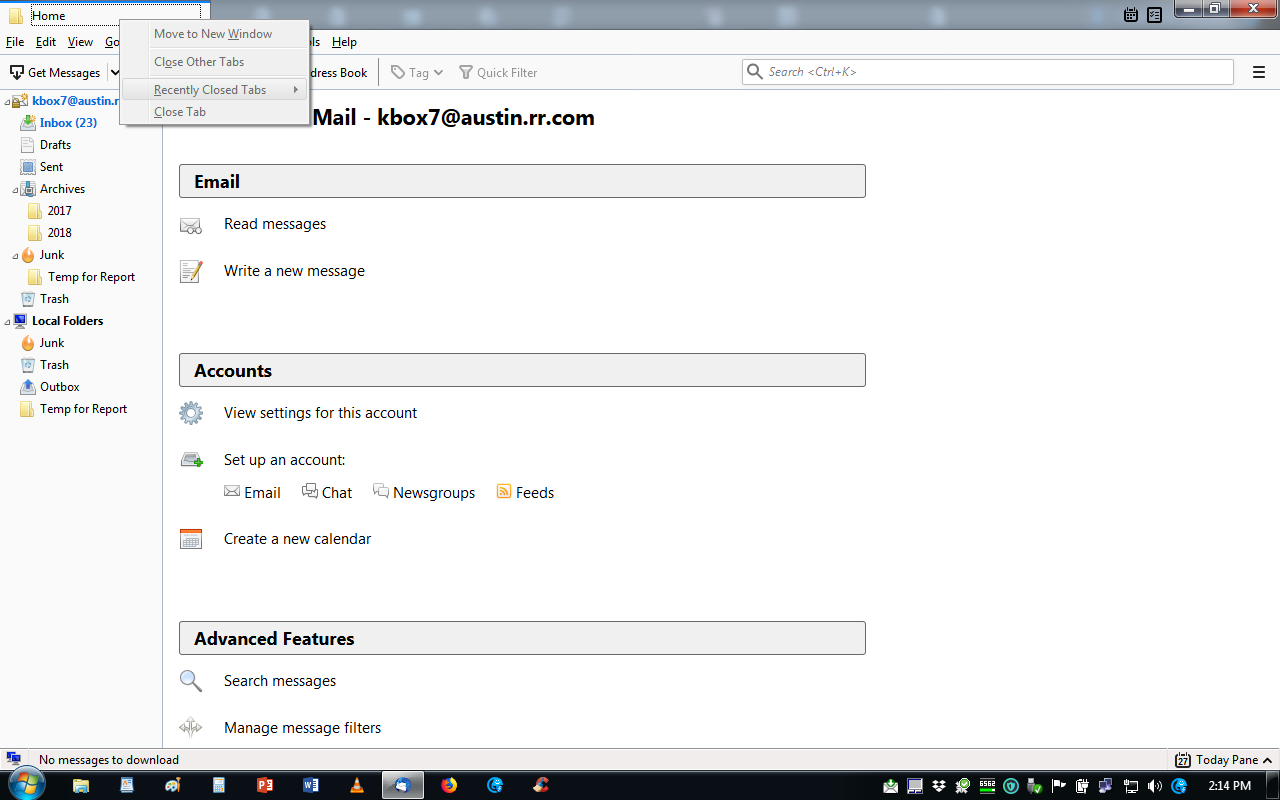The image size is (1280, 800).
Task: Open the Thunderbird hamburger menu
Action: coord(1259,72)
